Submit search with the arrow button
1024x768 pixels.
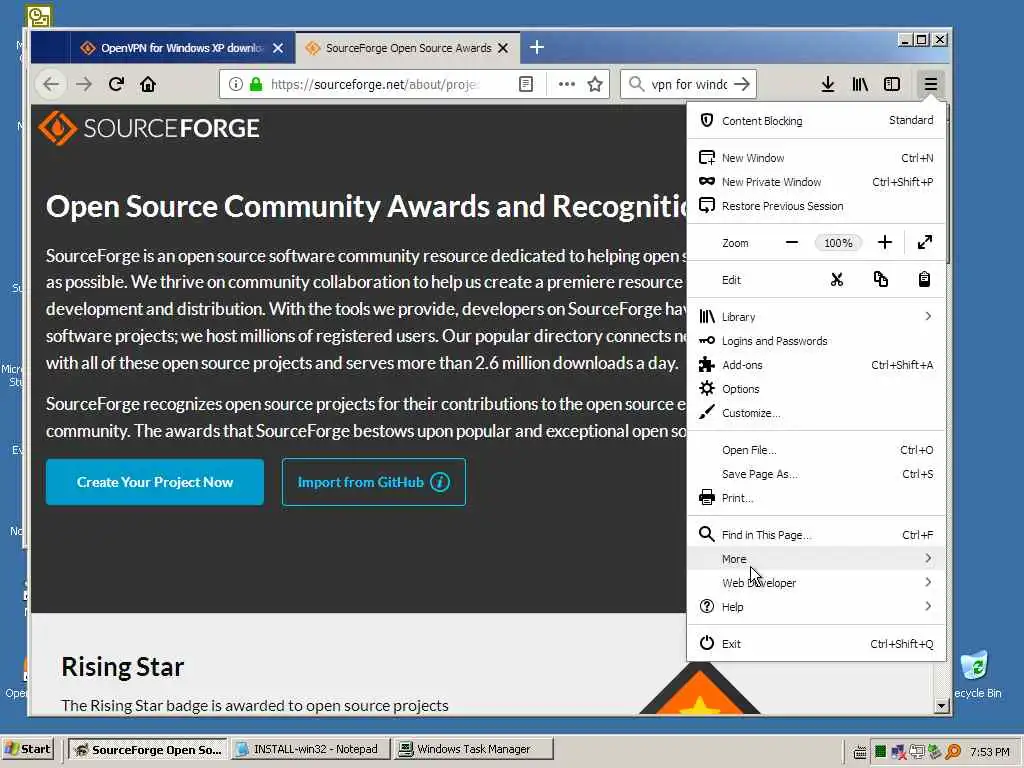pyautogui.click(x=742, y=84)
